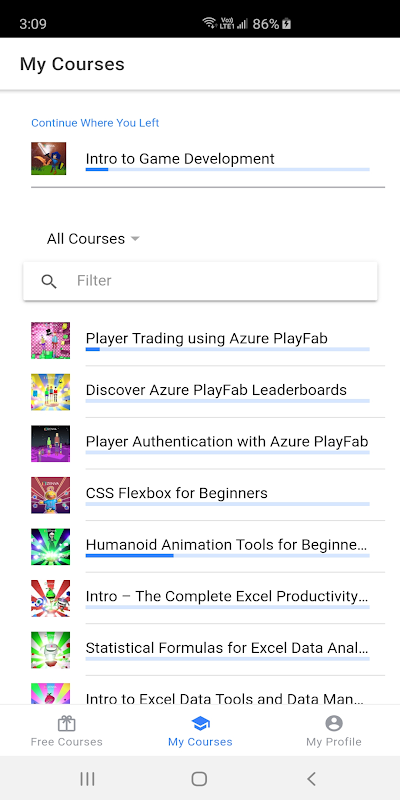This screenshot has width=400, height=800.
Task: Open the recent apps button
Action: tap(87, 779)
